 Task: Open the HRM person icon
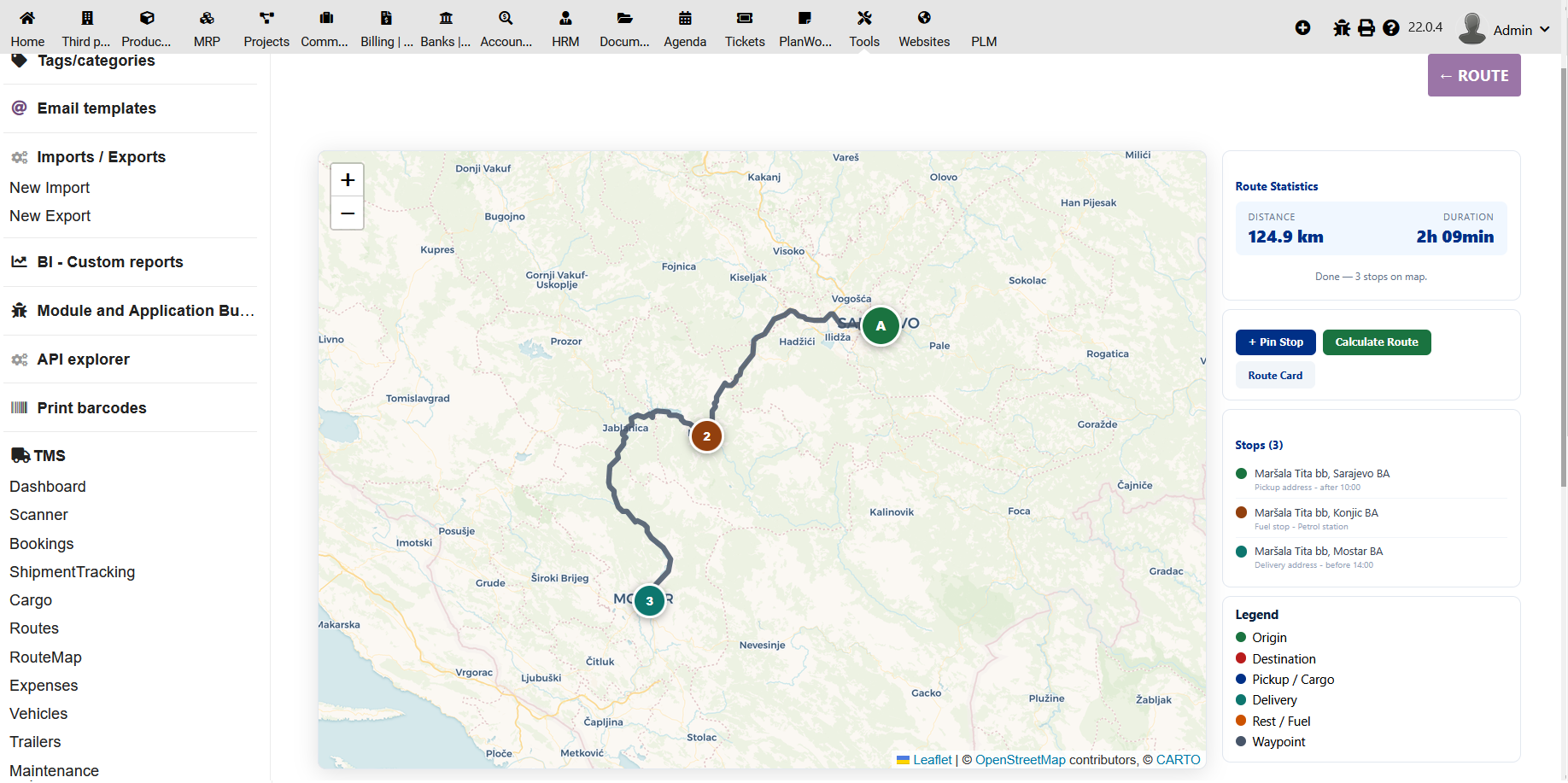point(565,18)
